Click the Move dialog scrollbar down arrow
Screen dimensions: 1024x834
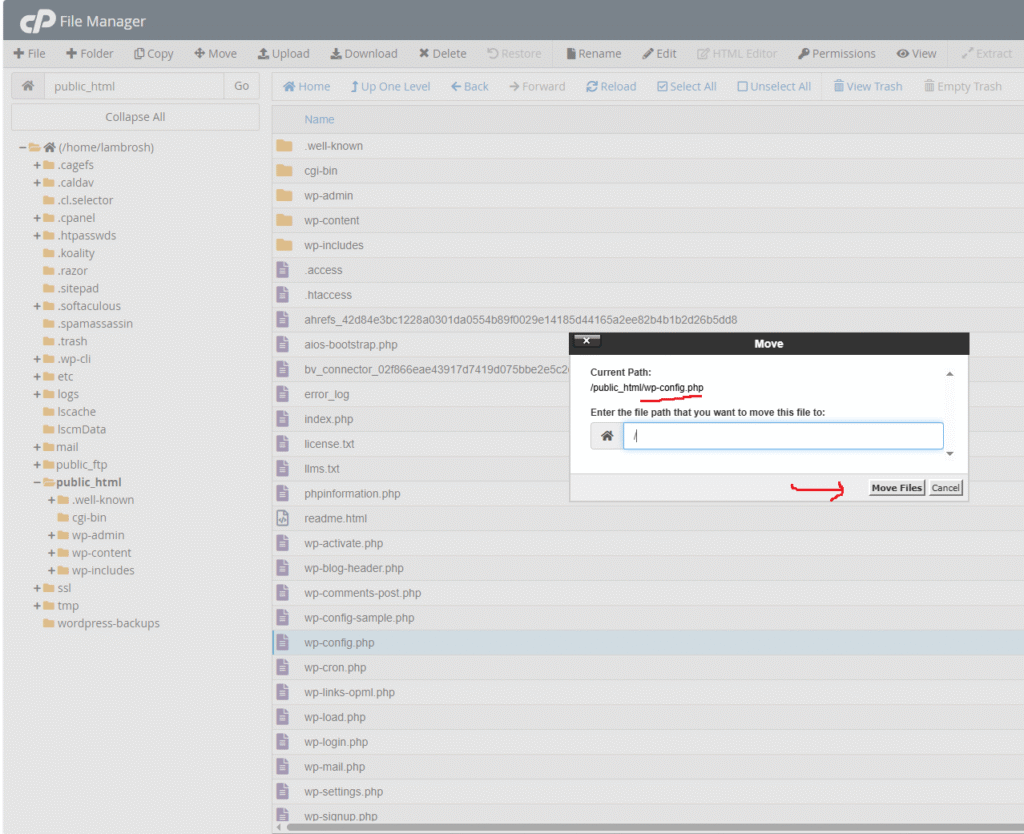point(949,454)
